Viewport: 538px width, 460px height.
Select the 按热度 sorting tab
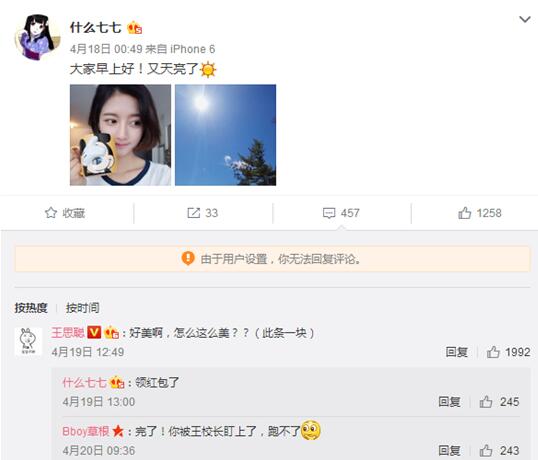tap(31, 308)
